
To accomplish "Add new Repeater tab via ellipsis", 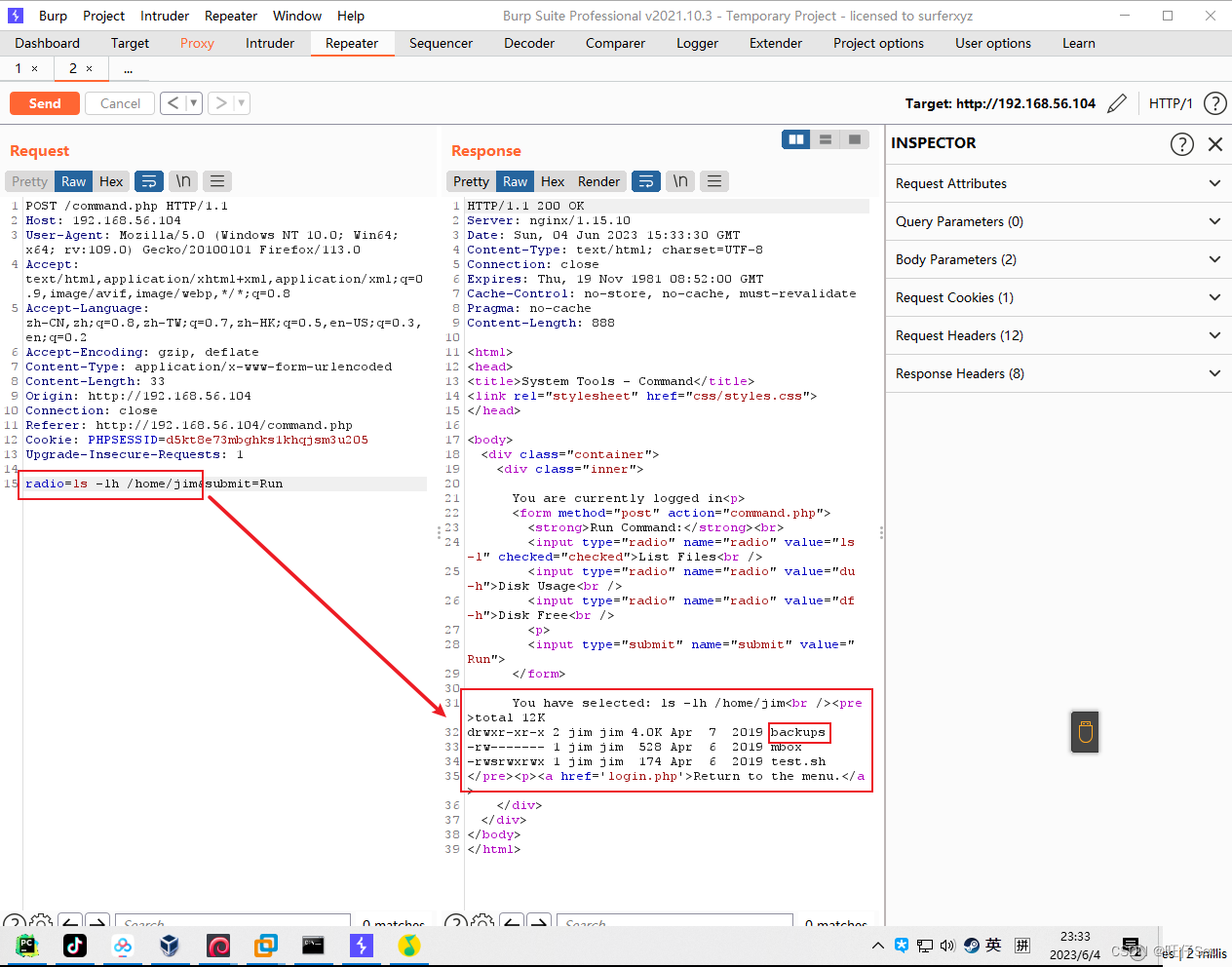I will (x=128, y=68).
